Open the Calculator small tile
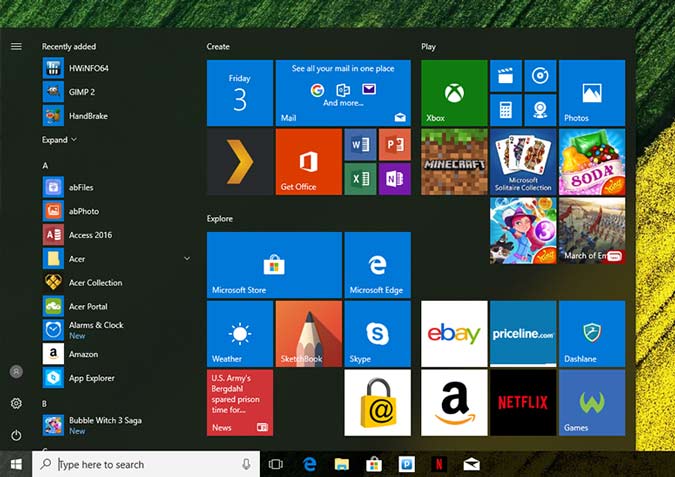The image size is (675, 477). click(506, 110)
